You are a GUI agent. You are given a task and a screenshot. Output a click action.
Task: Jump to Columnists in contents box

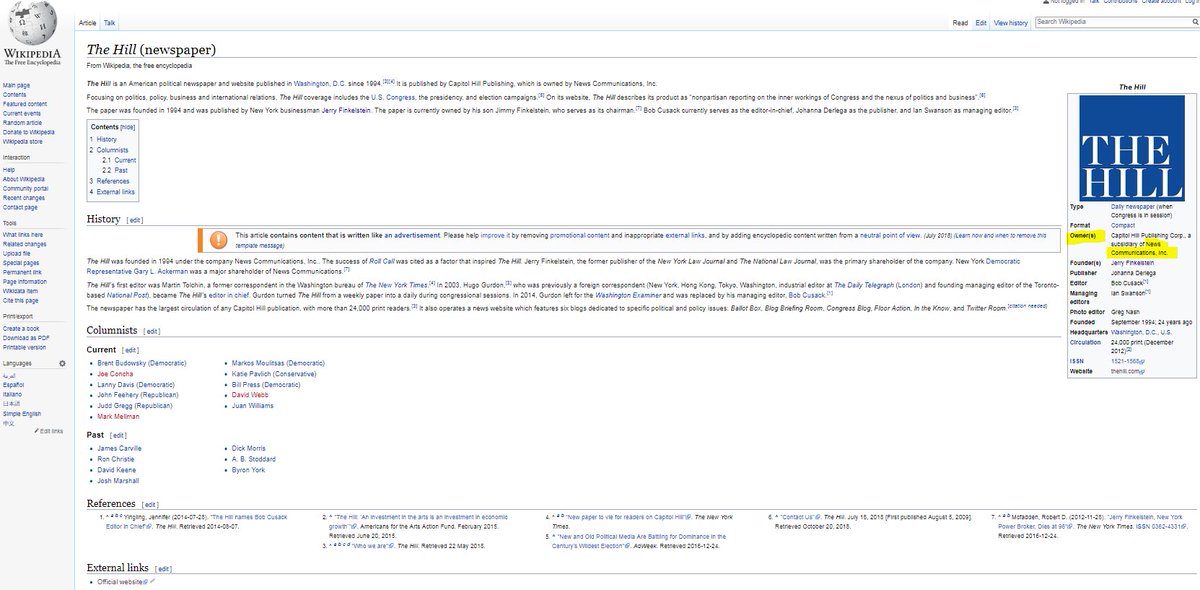110,150
